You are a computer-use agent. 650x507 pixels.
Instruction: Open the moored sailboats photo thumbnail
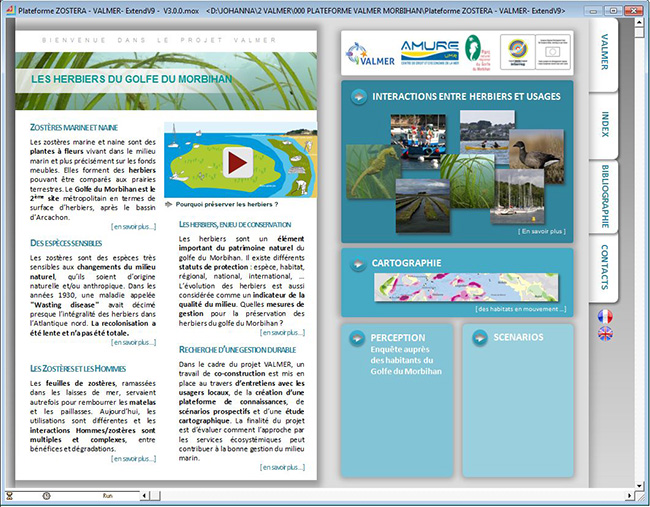pyautogui.click(x=517, y=196)
